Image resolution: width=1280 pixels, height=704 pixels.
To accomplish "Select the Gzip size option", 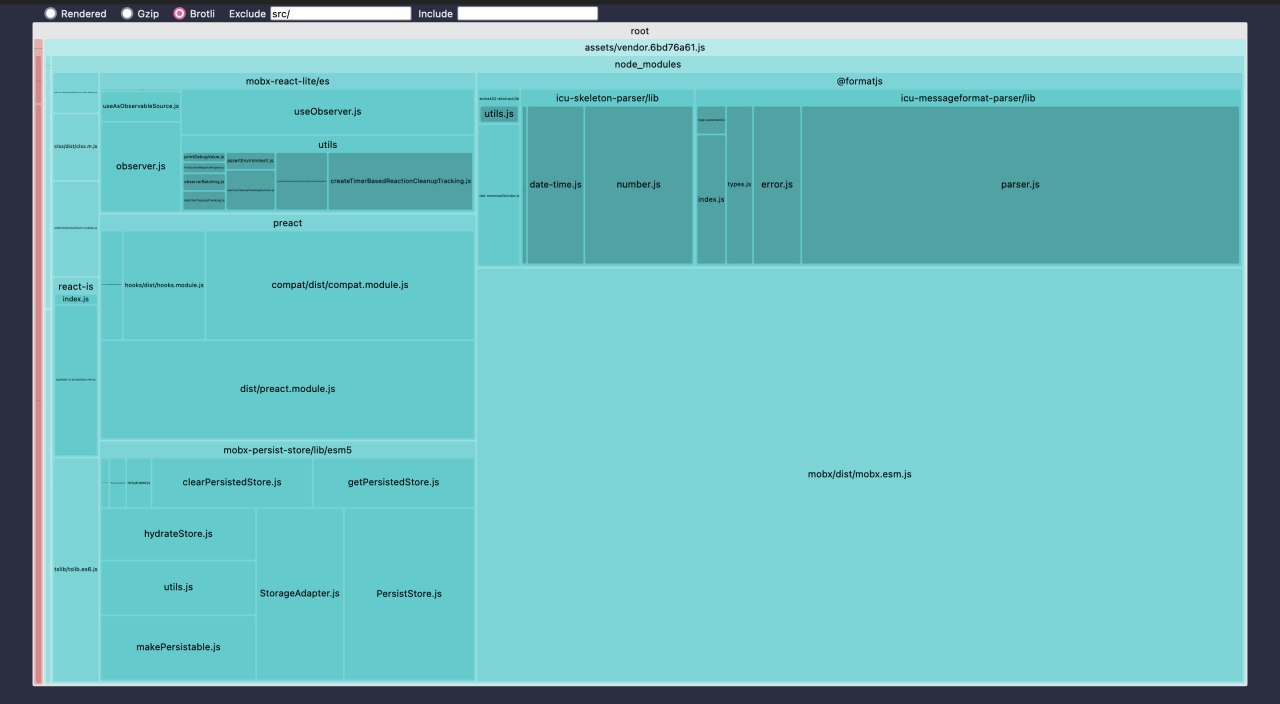I will pyautogui.click(x=128, y=14).
